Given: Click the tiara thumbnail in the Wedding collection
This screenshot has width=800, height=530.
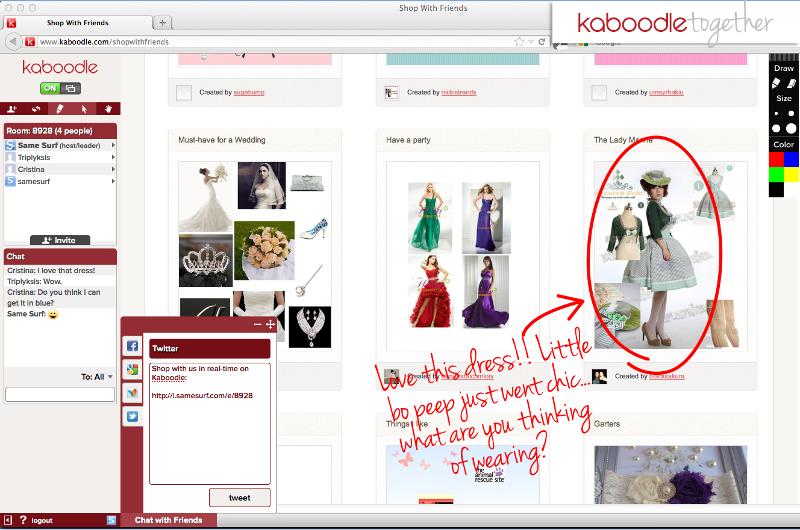Looking at the screenshot, I should (x=206, y=260).
